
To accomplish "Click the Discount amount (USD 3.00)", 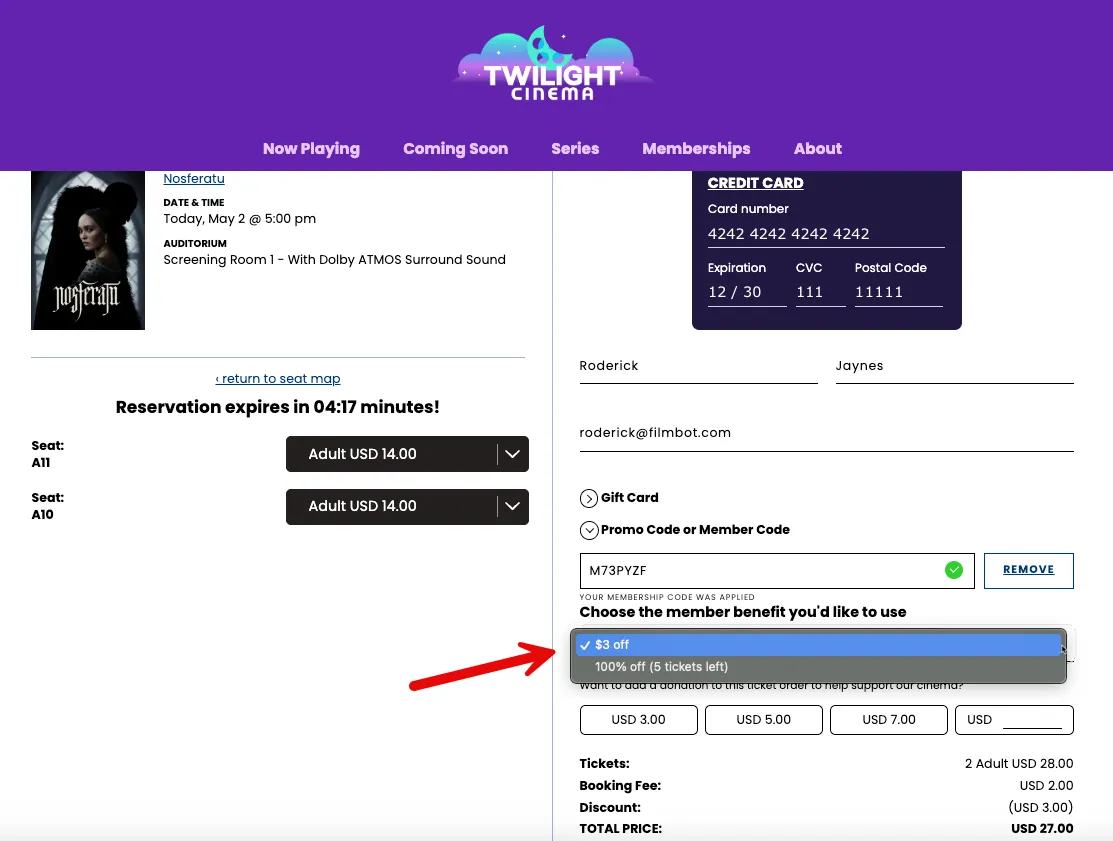I will (x=1041, y=808).
